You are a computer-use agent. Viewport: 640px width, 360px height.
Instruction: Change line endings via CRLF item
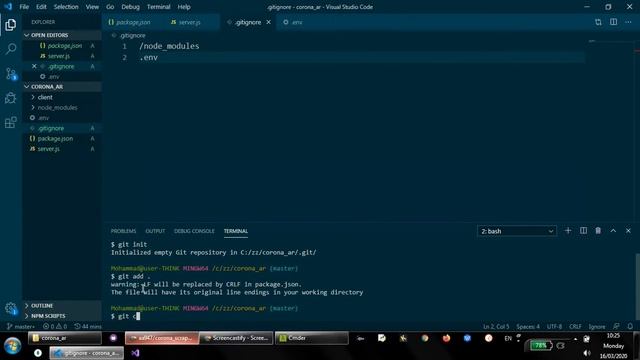575,327
